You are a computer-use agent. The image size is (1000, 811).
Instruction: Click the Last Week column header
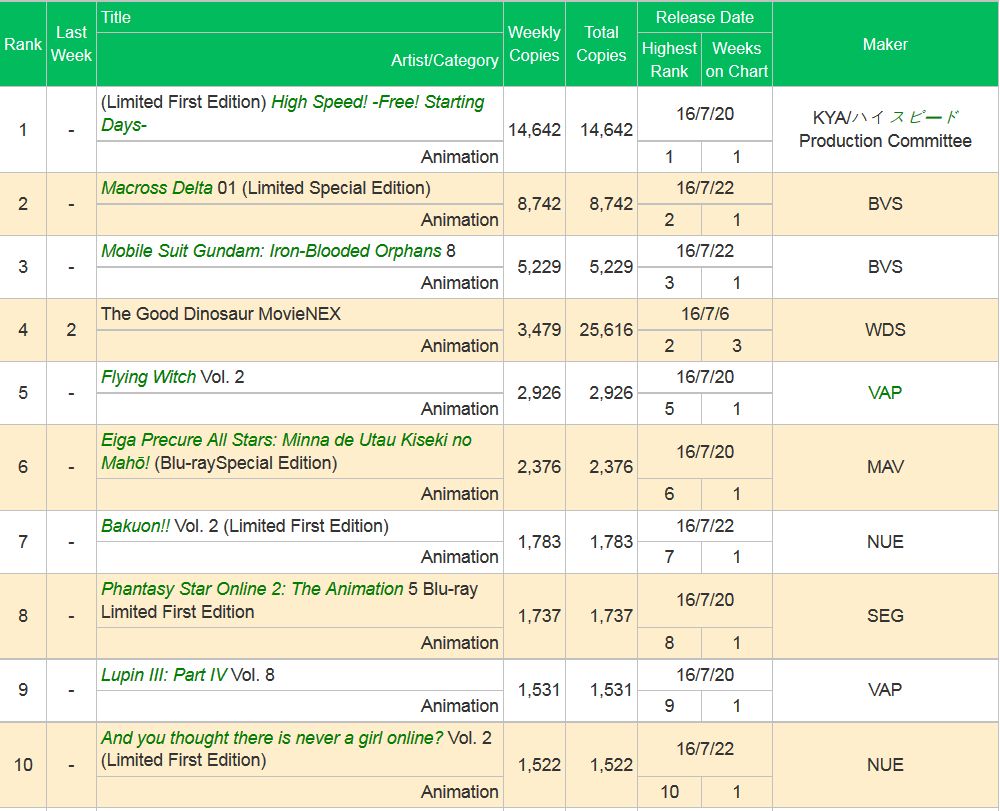coord(71,44)
